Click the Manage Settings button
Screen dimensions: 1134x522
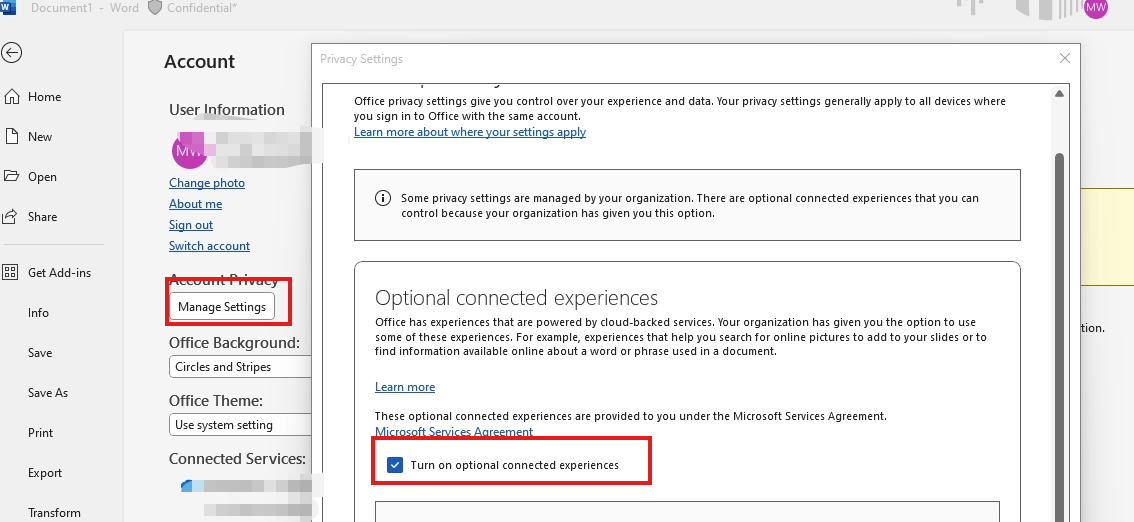pos(222,307)
